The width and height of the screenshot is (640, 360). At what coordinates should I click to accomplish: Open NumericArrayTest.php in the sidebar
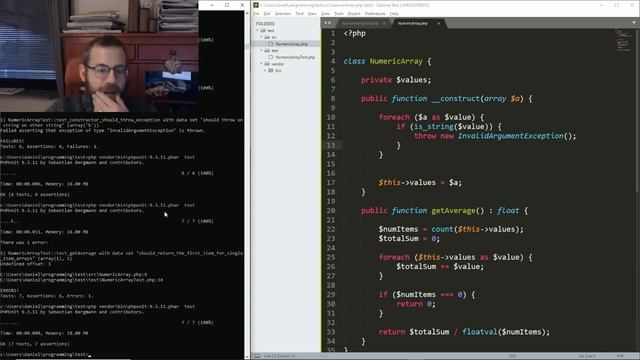295,57
